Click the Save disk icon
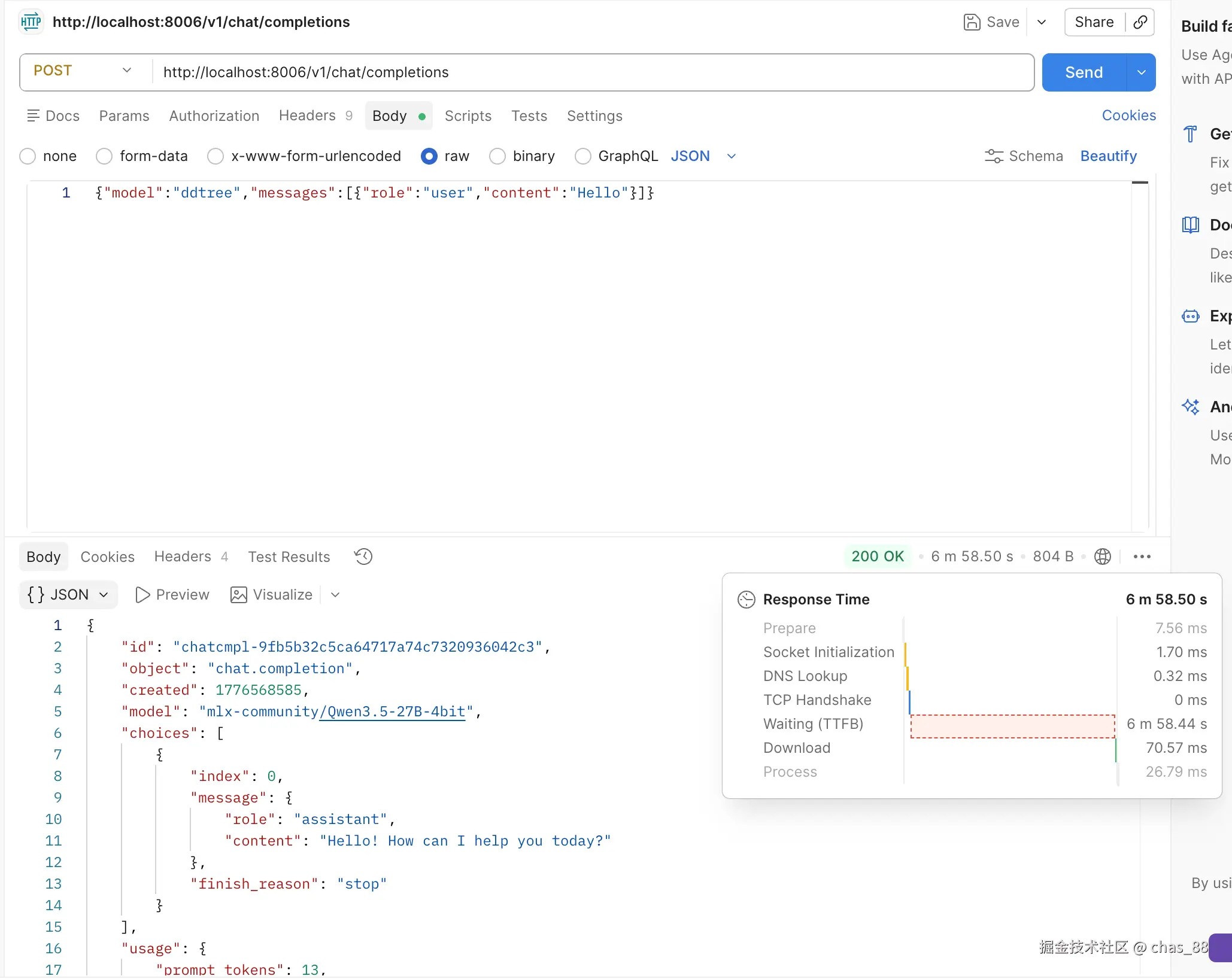This screenshot has height=979, width=1232. (x=972, y=22)
